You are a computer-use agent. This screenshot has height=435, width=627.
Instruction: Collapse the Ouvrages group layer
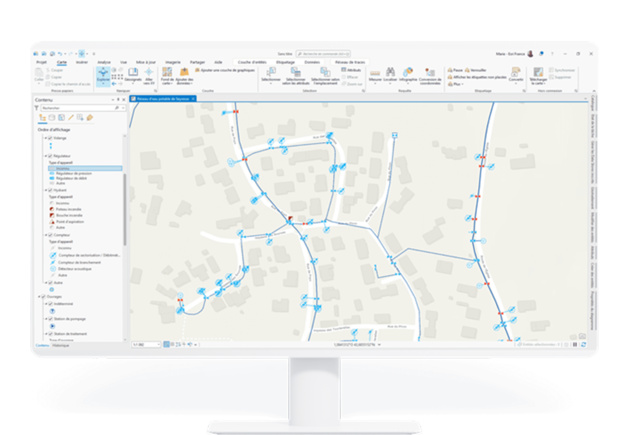point(40,296)
